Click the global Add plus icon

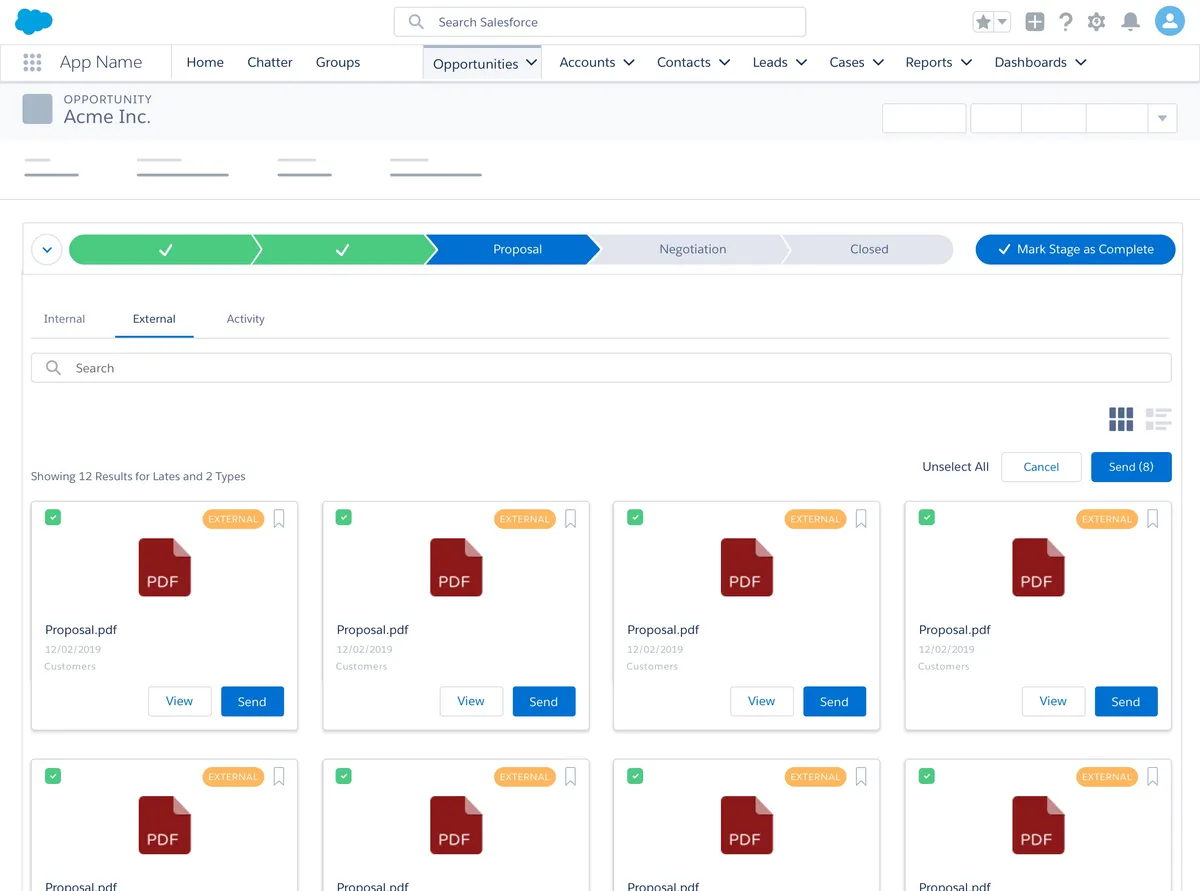coord(1035,22)
